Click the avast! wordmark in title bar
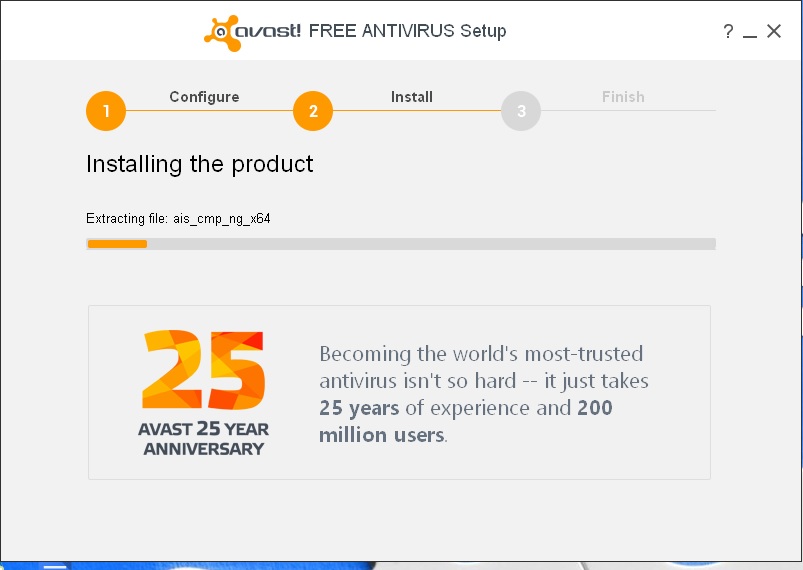803x570 pixels. tap(268, 31)
